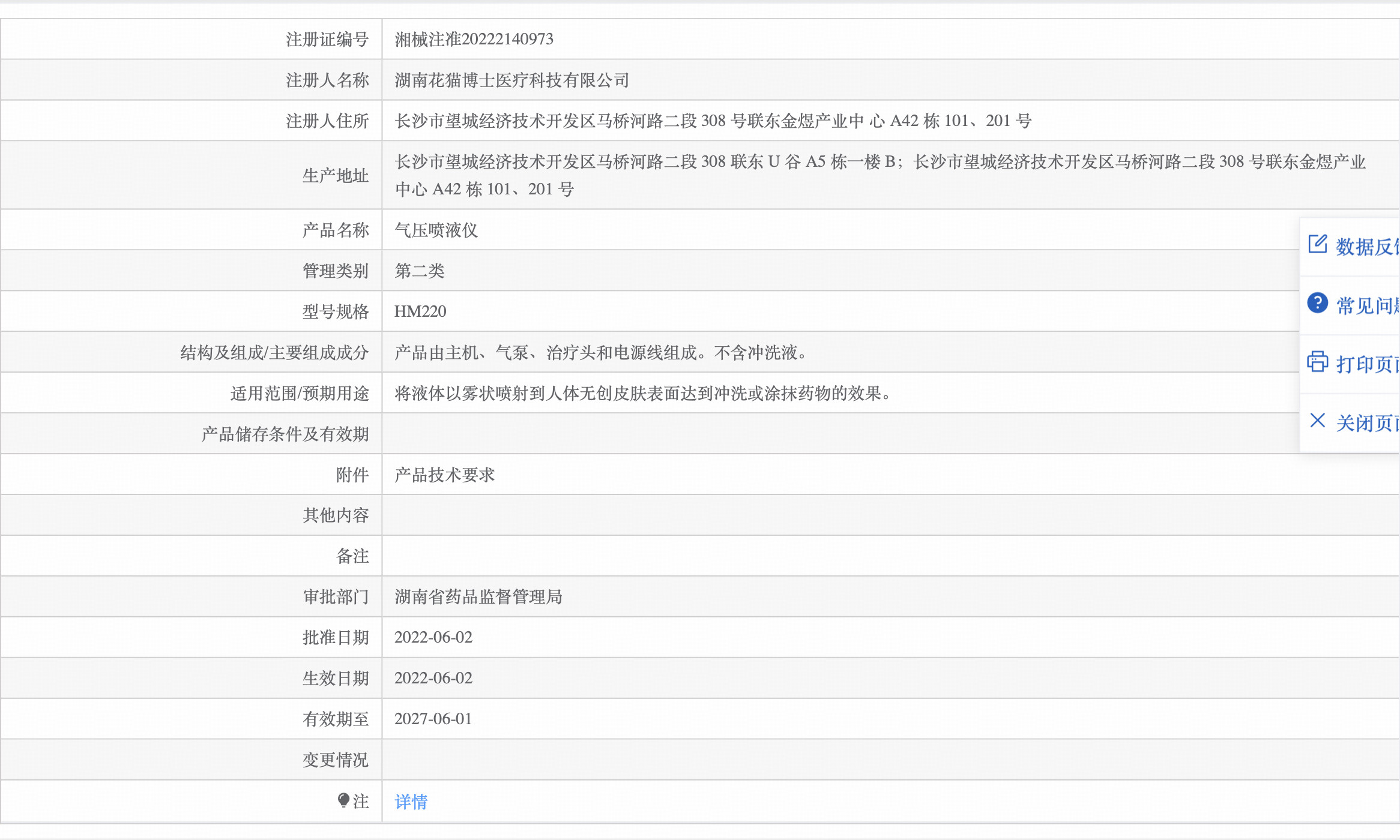Image resolution: width=1400 pixels, height=840 pixels.
Task: Click the question mark icon for 常见问题
Action: 1318,304
